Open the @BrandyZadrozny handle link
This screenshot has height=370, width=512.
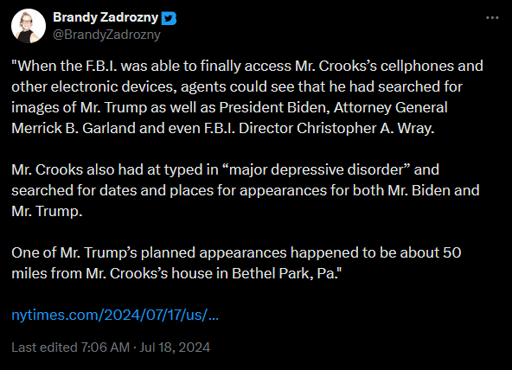click(x=107, y=35)
